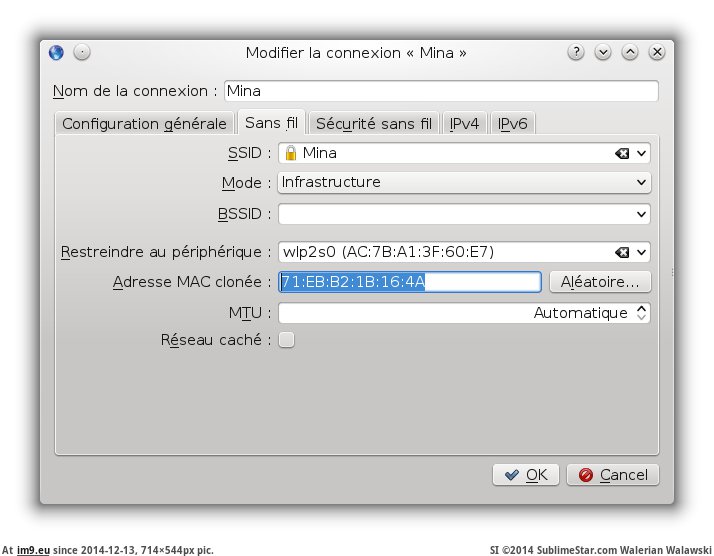Adjust the MTU spinner arrows

[x=641, y=313]
